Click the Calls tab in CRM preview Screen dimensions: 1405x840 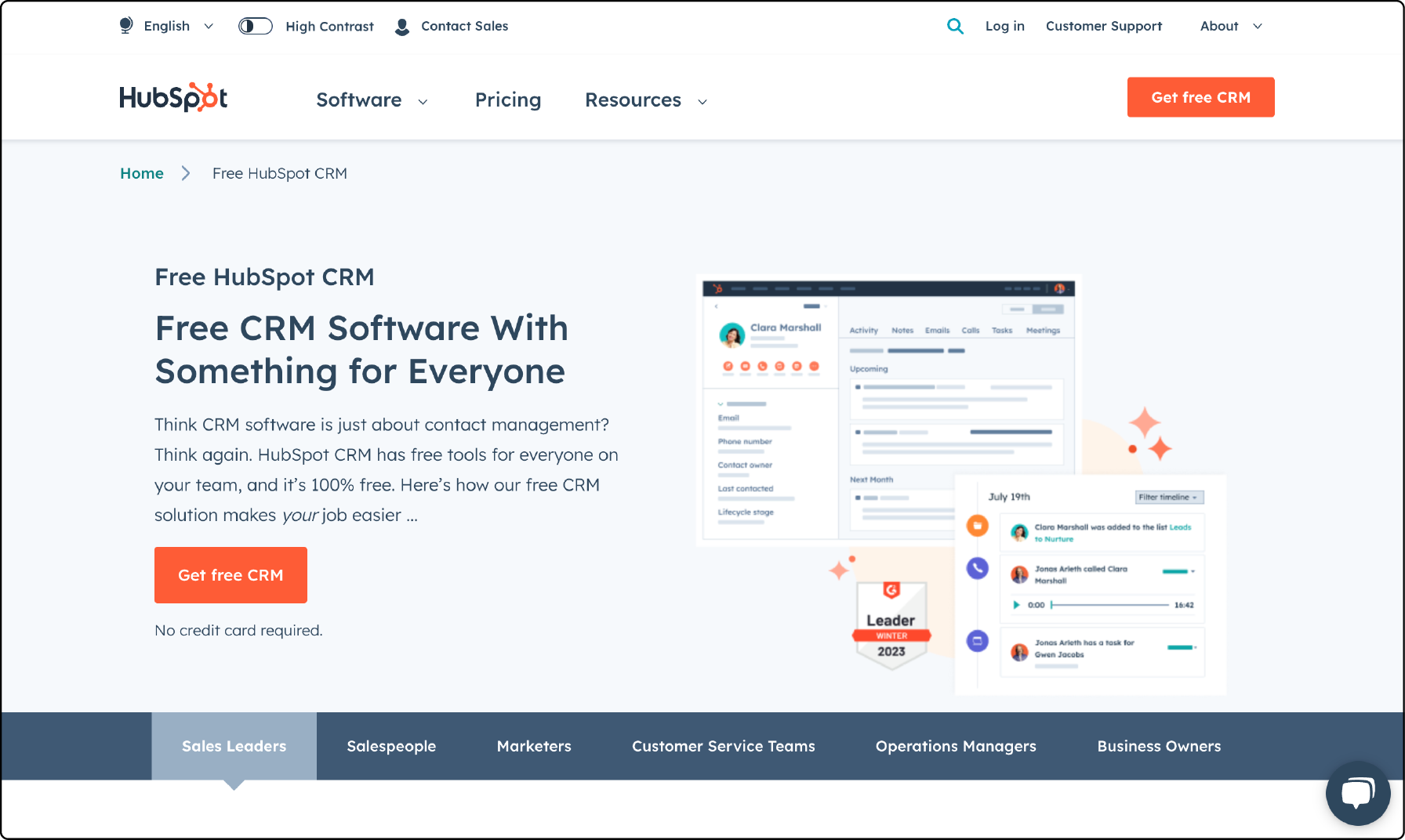(x=971, y=331)
